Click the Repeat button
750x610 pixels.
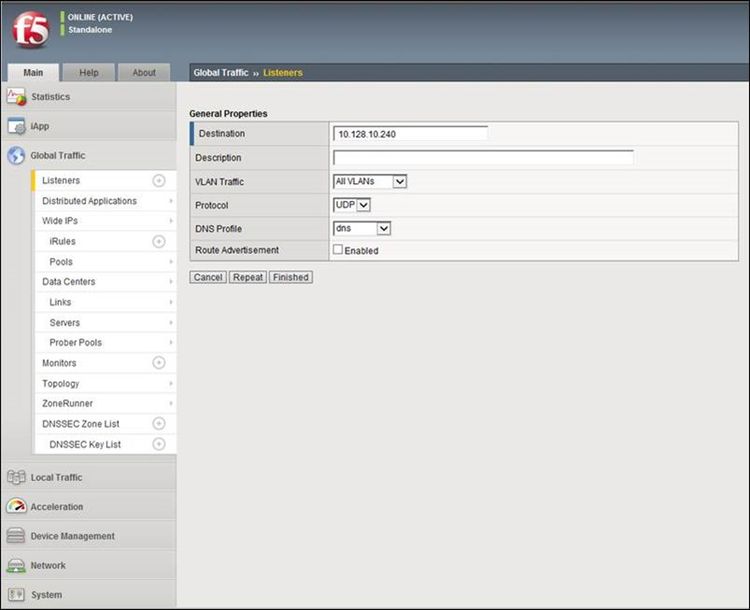pos(248,277)
